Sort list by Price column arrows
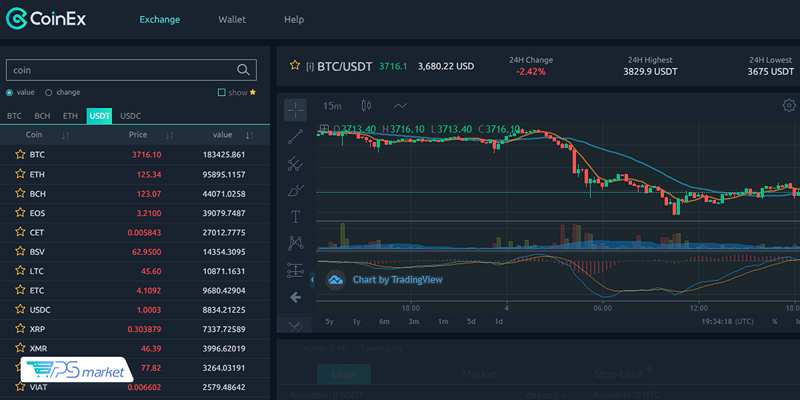This screenshot has height=400, width=800. 170,135
